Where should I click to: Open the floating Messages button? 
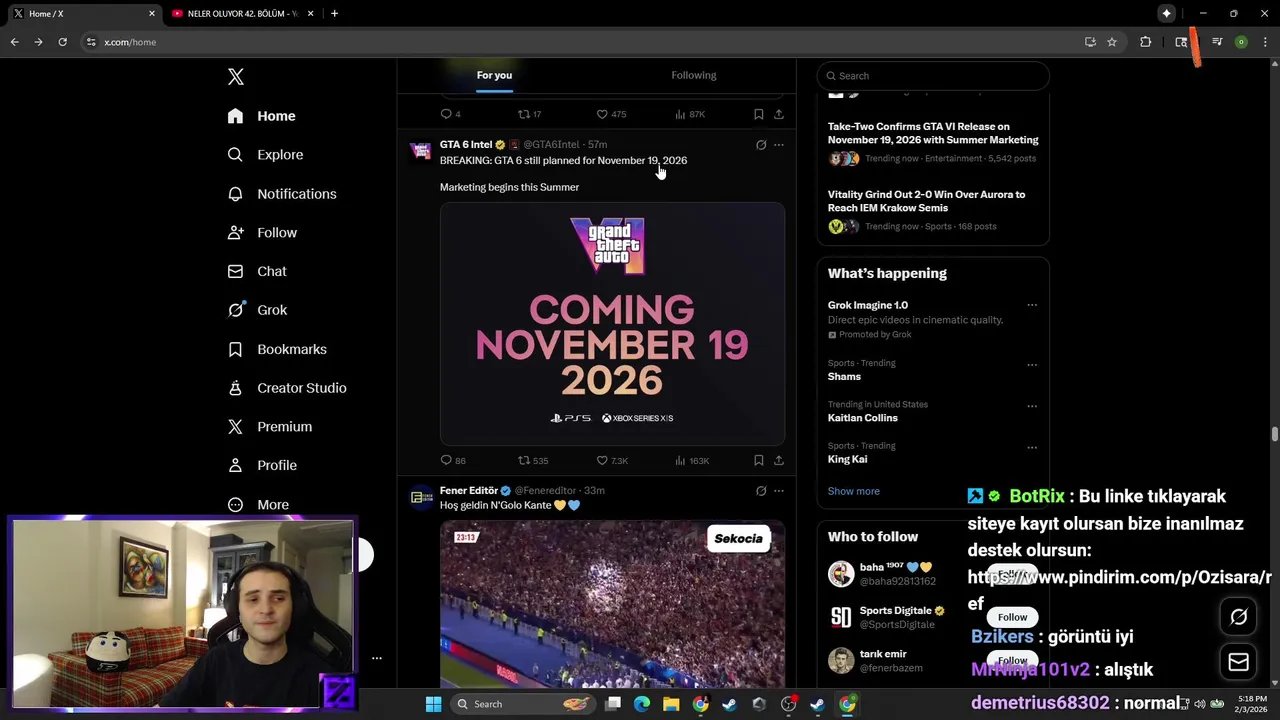(1238, 662)
